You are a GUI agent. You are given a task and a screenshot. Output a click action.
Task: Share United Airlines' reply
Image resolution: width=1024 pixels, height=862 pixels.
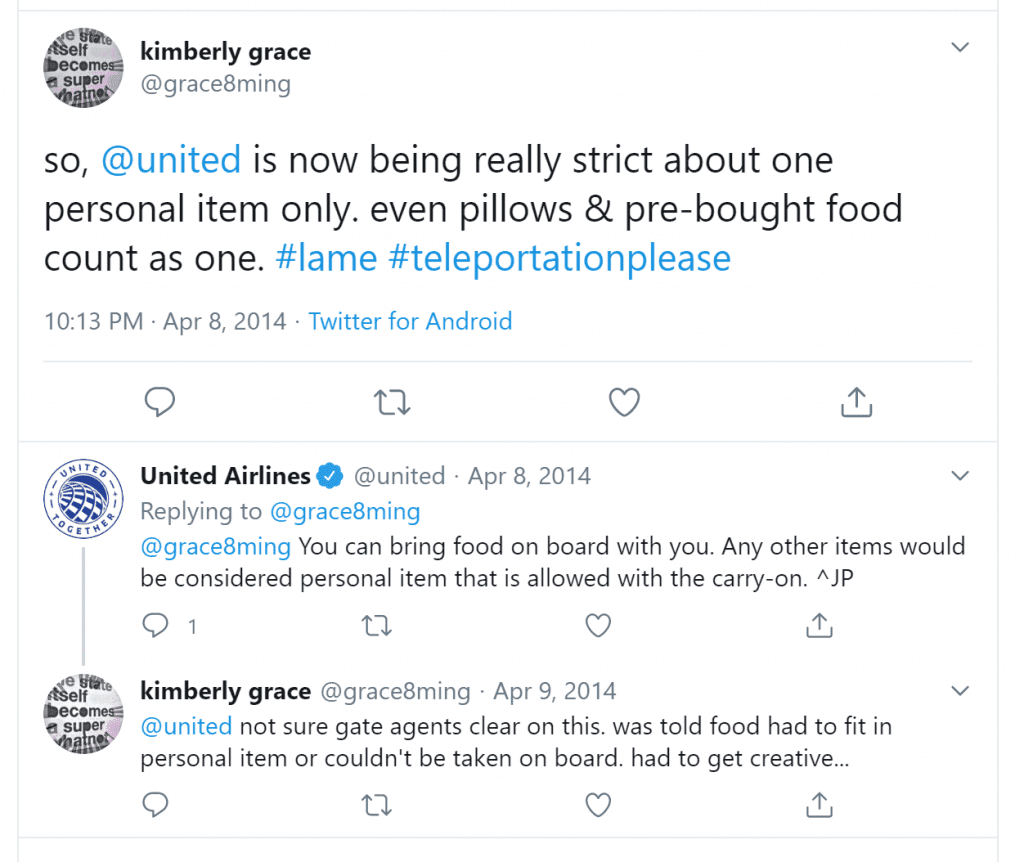point(820,625)
